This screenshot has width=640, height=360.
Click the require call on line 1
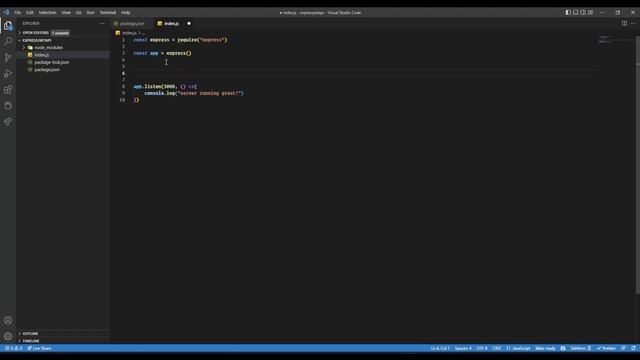click(202, 40)
